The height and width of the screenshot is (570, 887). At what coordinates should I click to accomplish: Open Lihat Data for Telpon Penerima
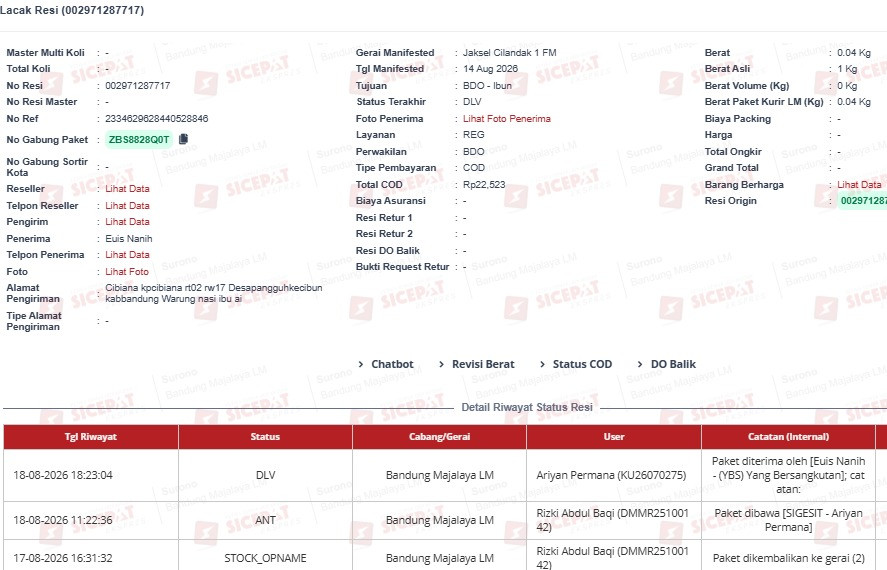(x=127, y=255)
